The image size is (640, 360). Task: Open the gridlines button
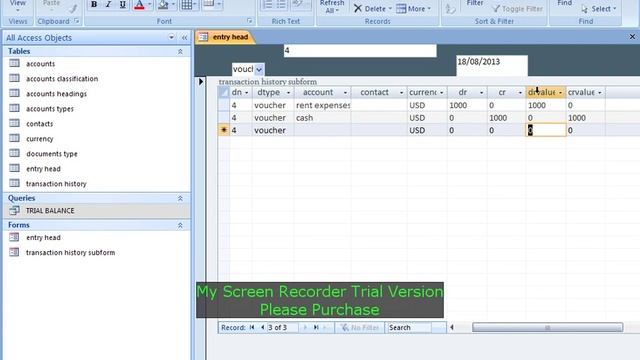187,4
